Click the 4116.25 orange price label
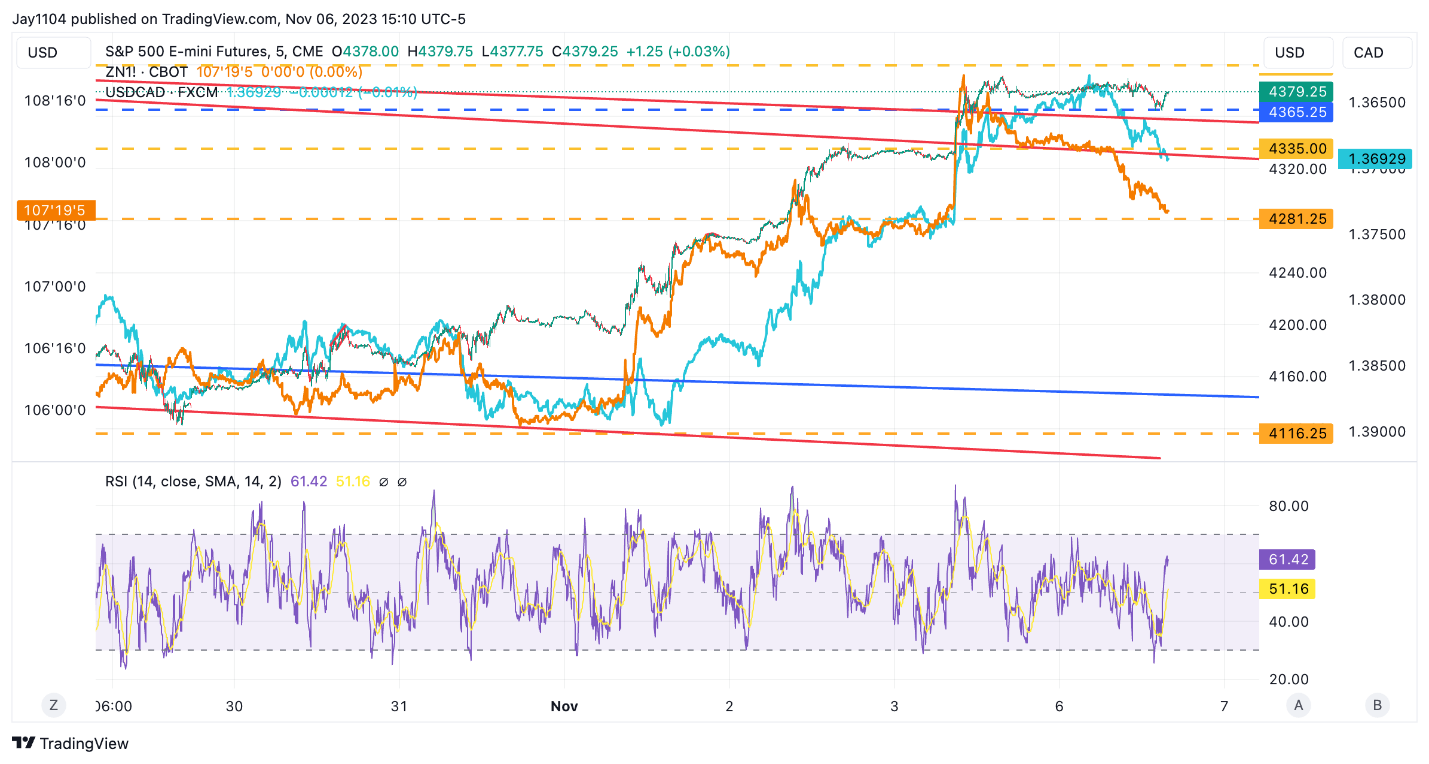1429x764 pixels. pyautogui.click(x=1298, y=434)
